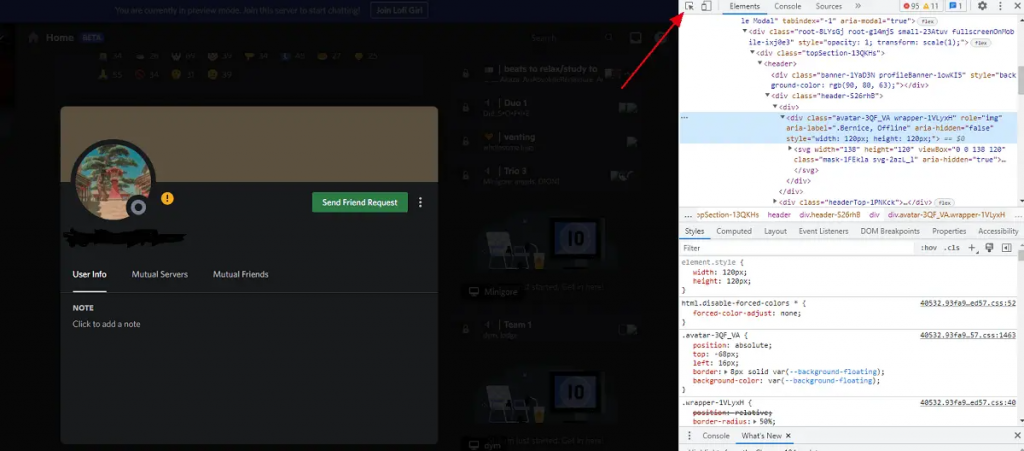Switch to the Mutual Friends tab
The width and height of the screenshot is (1024, 451).
[240, 274]
